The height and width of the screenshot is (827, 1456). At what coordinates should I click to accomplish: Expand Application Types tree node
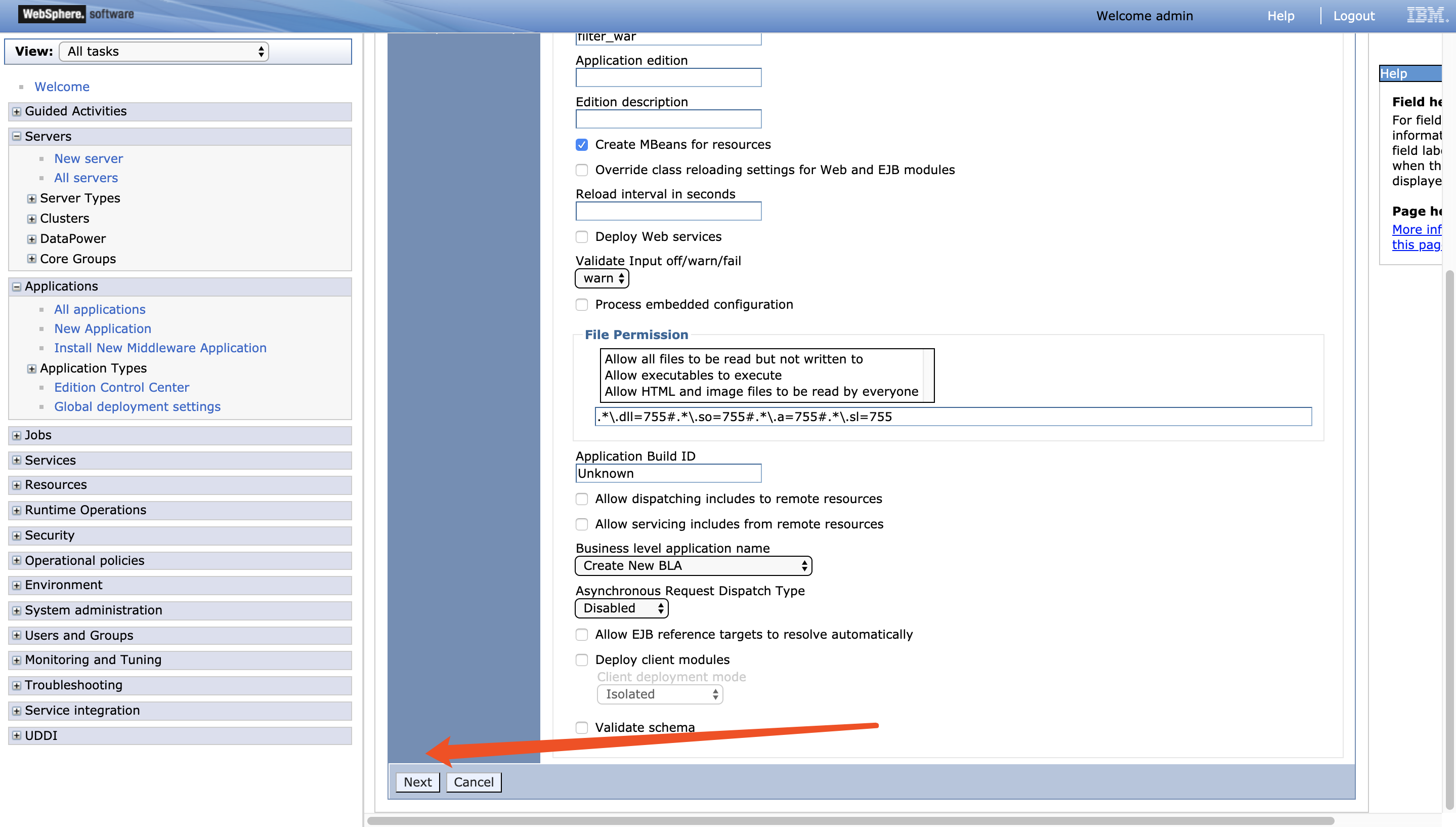coord(32,368)
